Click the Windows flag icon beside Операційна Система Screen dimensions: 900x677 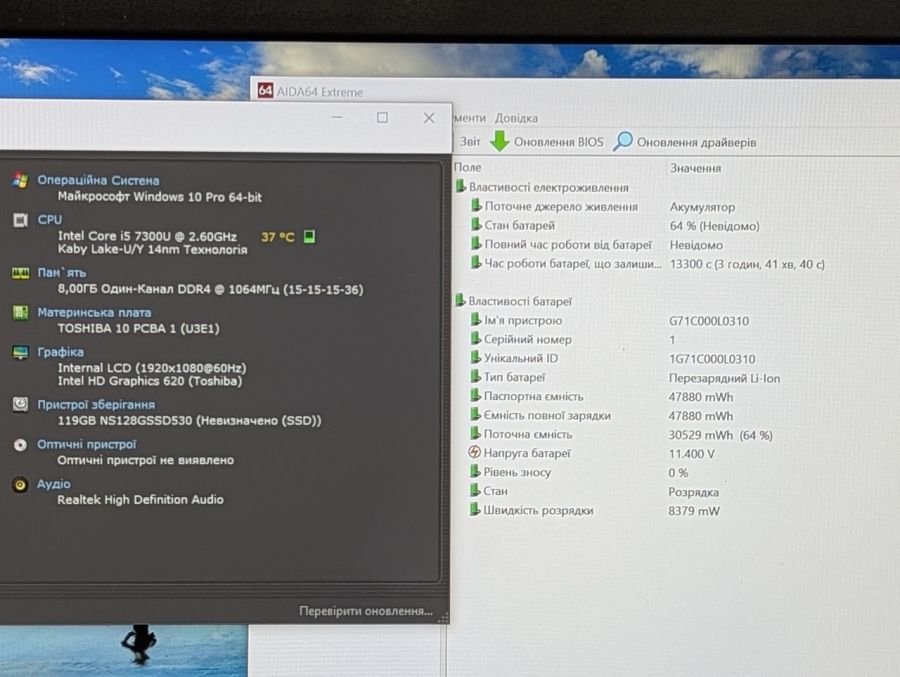click(20, 180)
